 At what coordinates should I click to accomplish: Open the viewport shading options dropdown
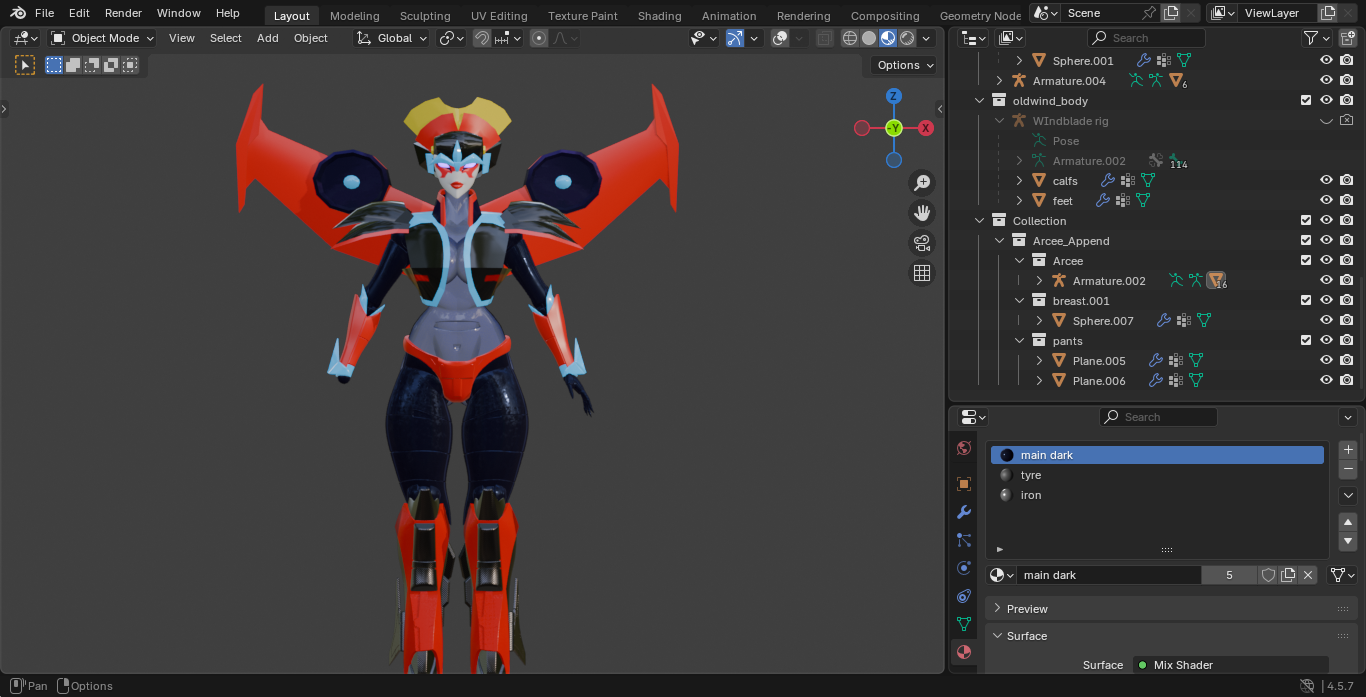point(927,38)
